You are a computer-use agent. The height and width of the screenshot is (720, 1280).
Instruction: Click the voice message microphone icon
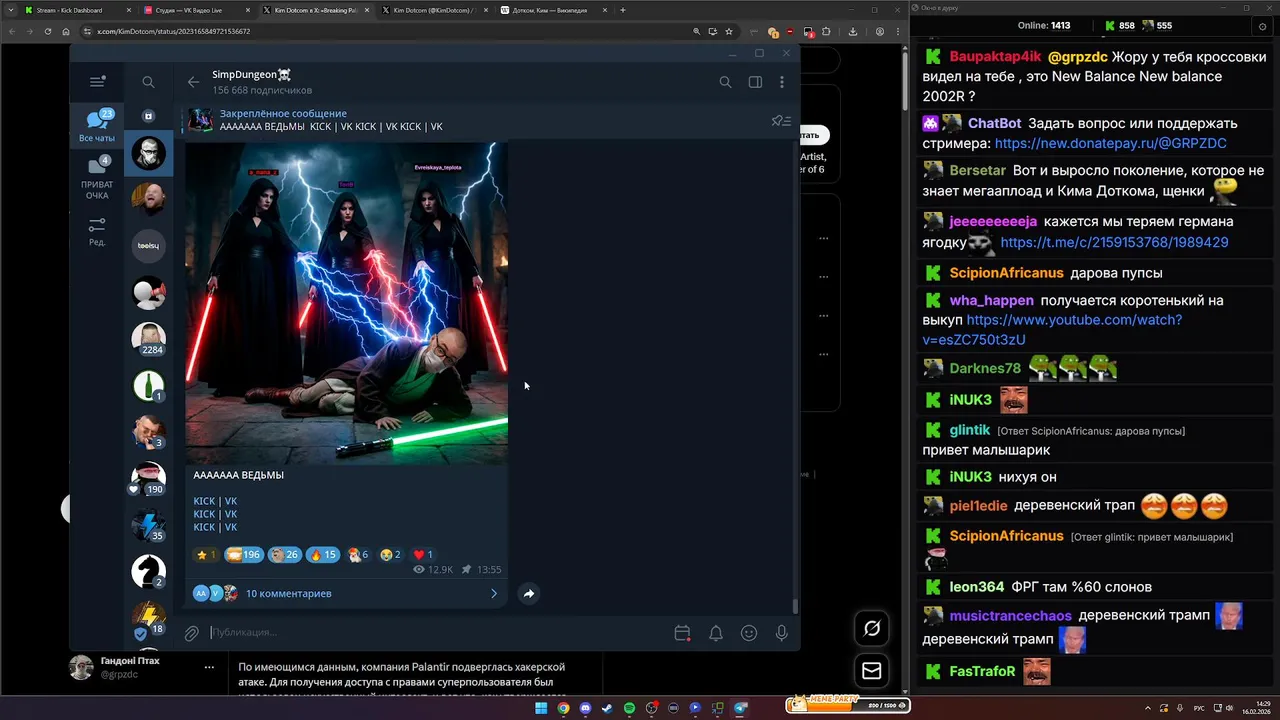click(x=782, y=632)
